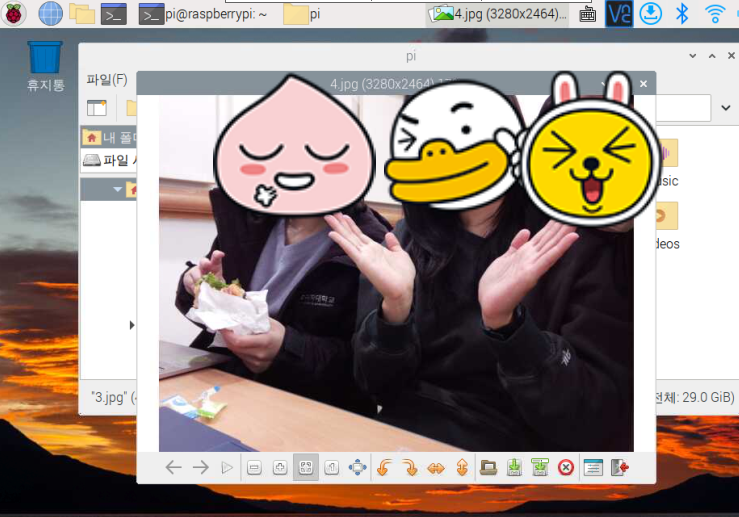739x517 pixels.
Task: Select 4.jpg taskbar window button
Action: [499, 14]
